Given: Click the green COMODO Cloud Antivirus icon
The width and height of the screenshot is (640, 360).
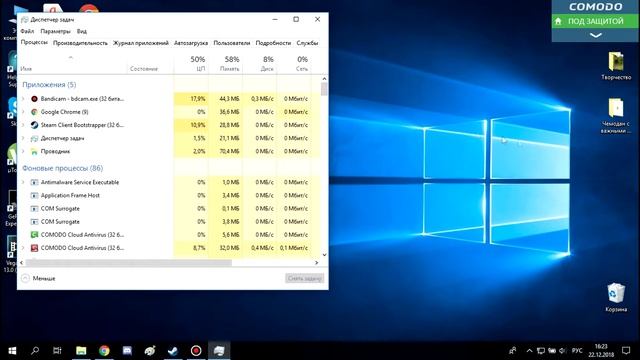Looking at the screenshot, I should [34, 235].
